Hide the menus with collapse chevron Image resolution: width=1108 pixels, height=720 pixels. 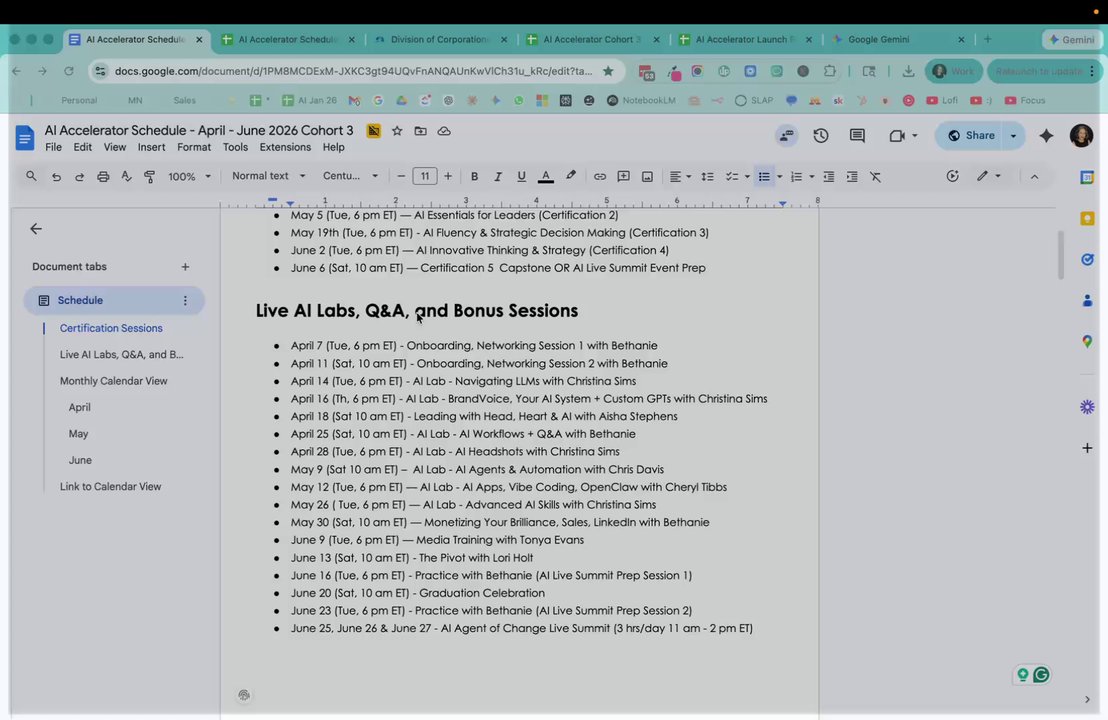click(x=1035, y=177)
